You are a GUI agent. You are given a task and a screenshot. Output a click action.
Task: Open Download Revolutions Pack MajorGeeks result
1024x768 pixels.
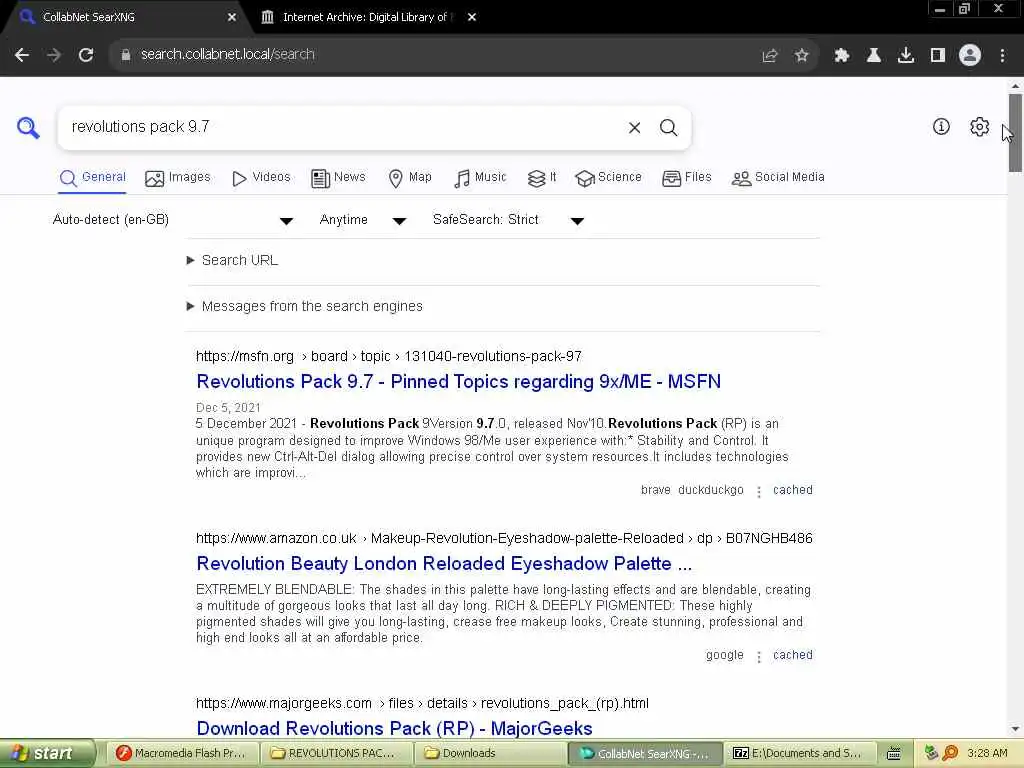[x=394, y=728]
